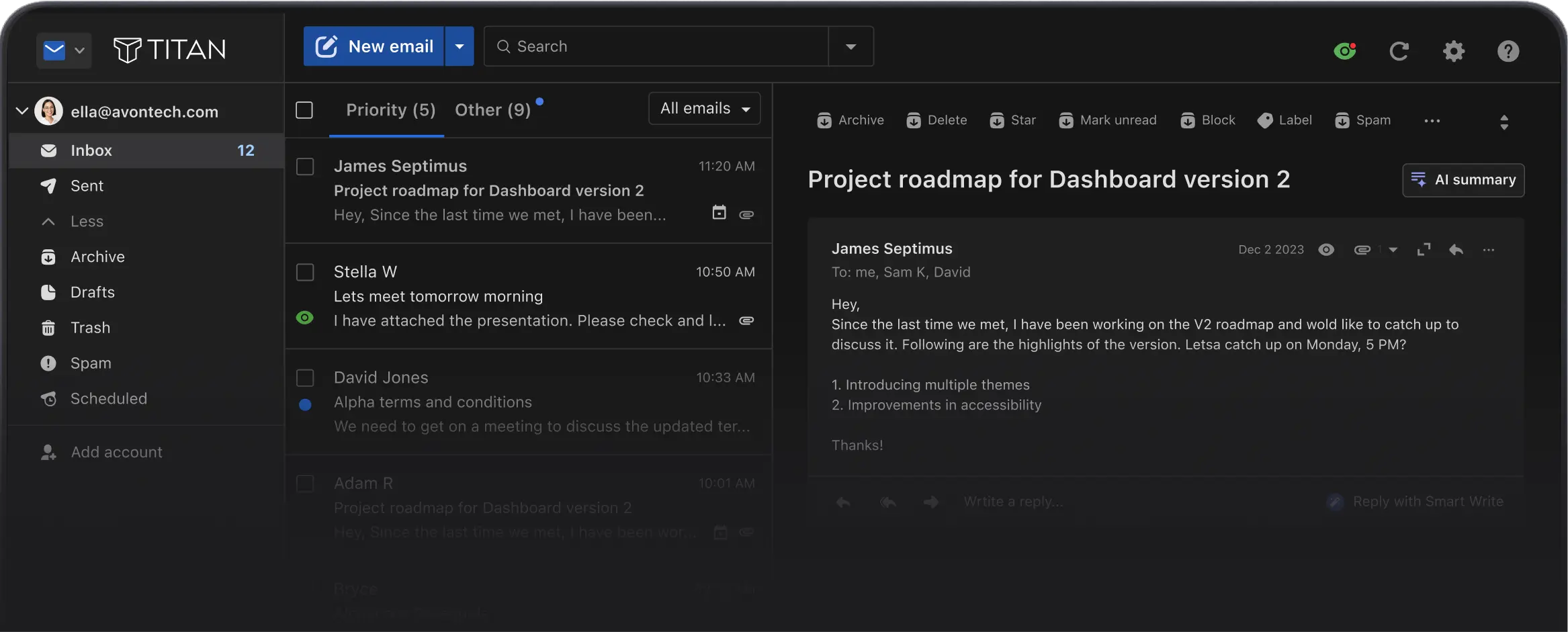Open the help question mark icon
Image resolution: width=1568 pixels, height=632 pixels.
pyautogui.click(x=1508, y=51)
